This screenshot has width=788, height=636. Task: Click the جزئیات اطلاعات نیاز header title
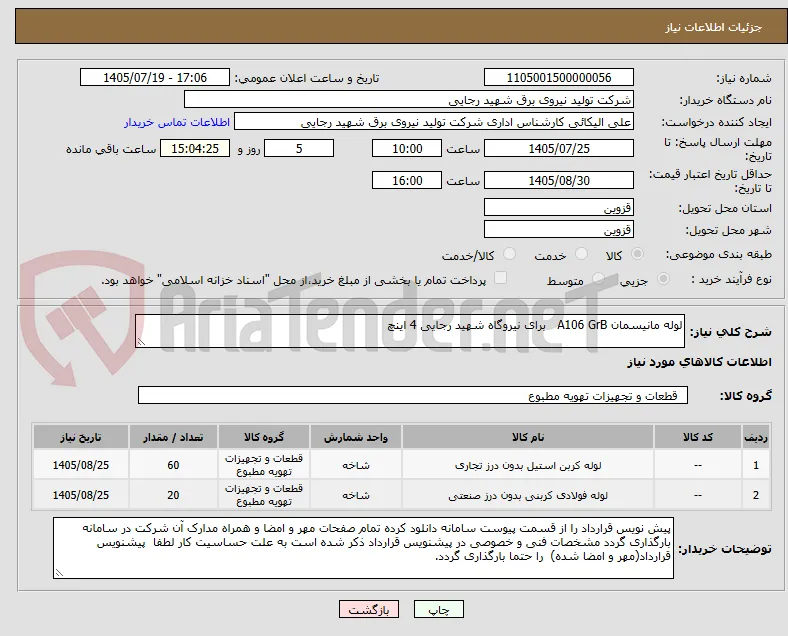[x=713, y=27]
